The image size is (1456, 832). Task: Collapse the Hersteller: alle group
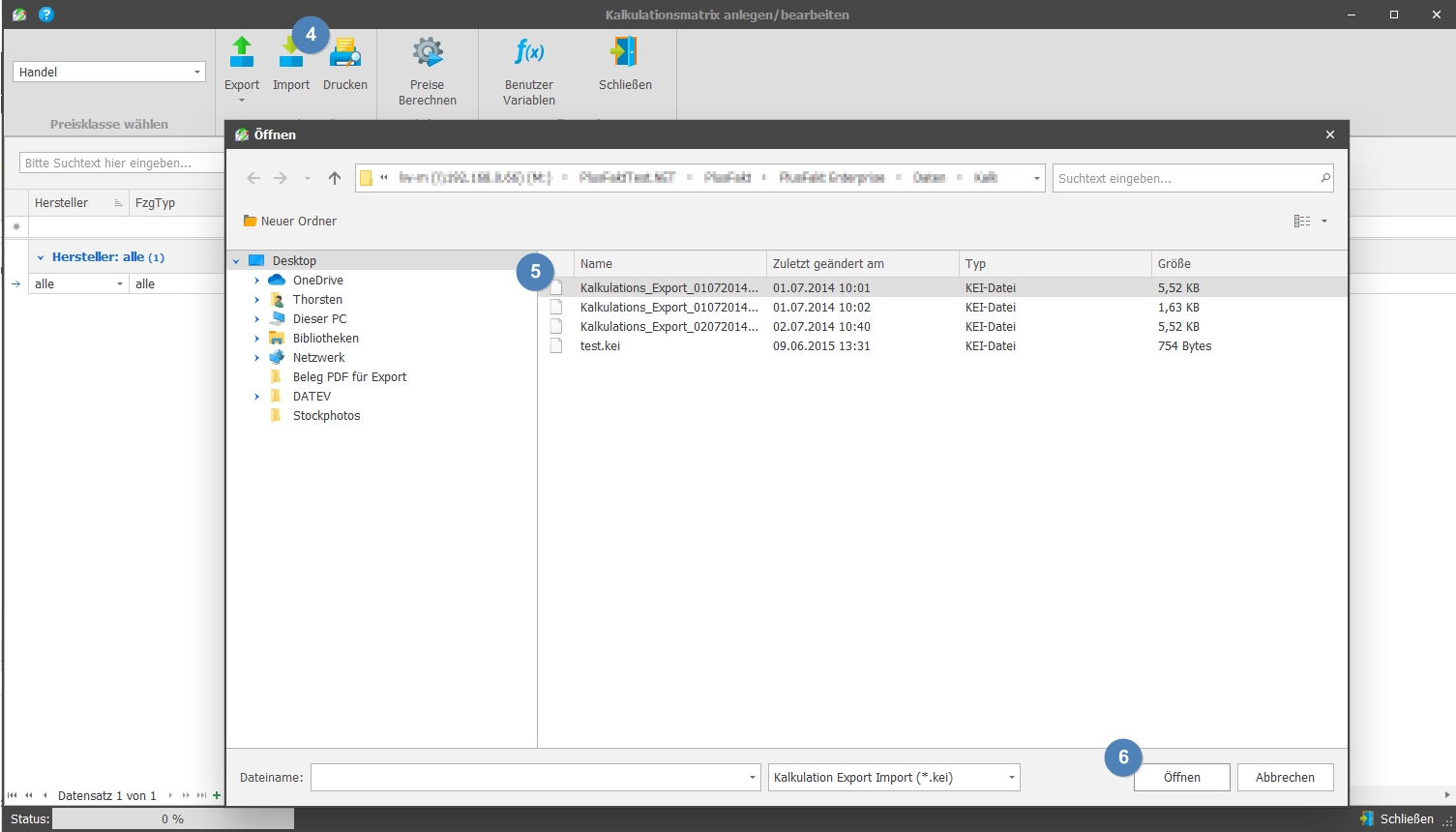[41, 257]
